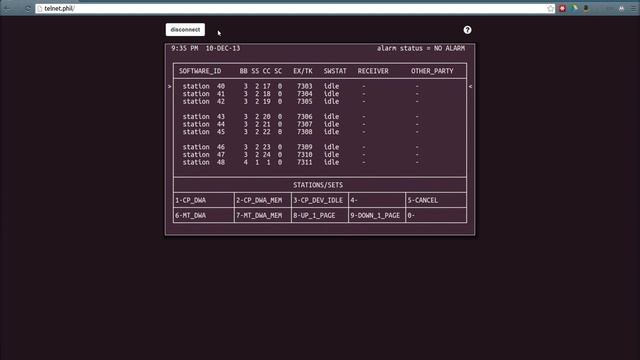
Task: Click extension number 7304
Action: (305, 94)
